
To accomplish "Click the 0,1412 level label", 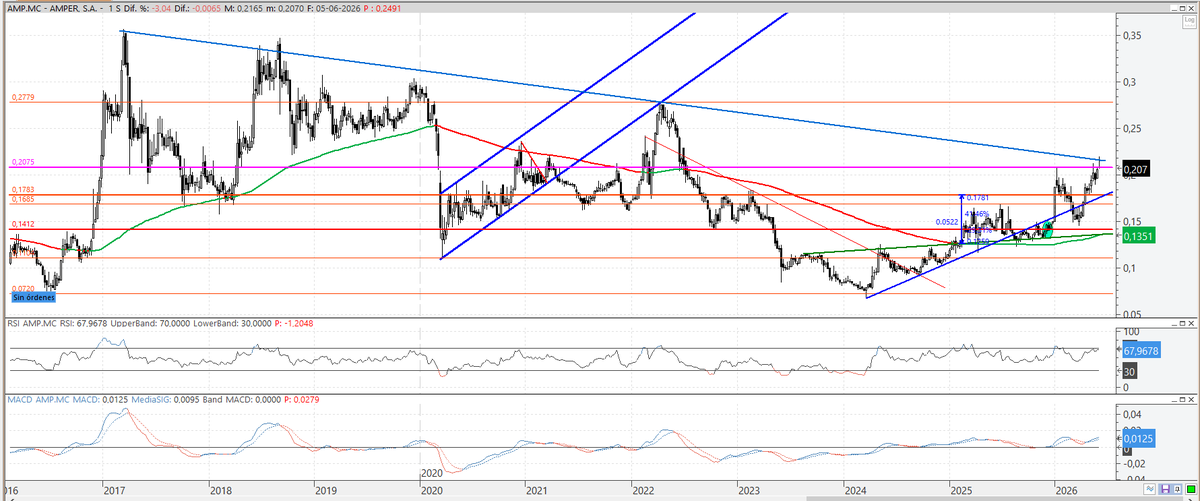I will click(x=24, y=225).
